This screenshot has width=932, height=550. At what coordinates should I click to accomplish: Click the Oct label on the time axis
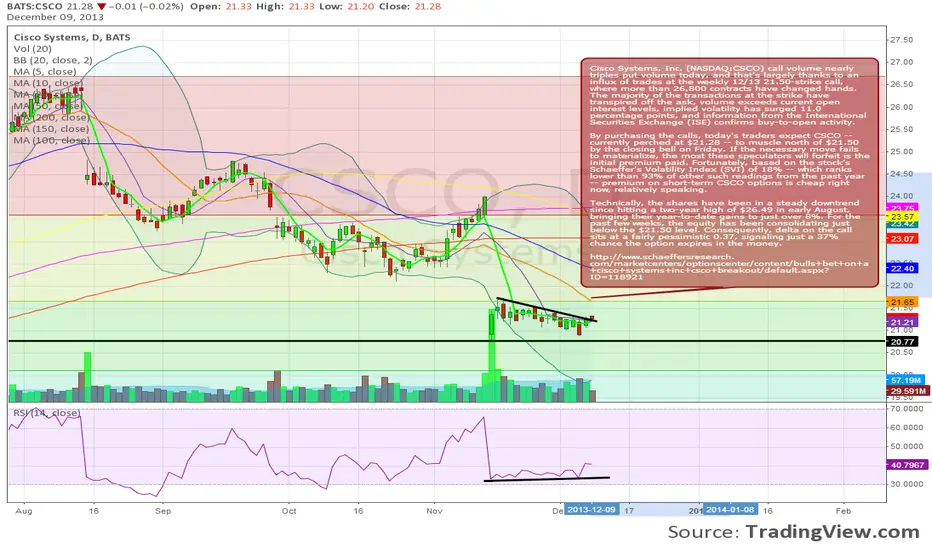[289, 511]
